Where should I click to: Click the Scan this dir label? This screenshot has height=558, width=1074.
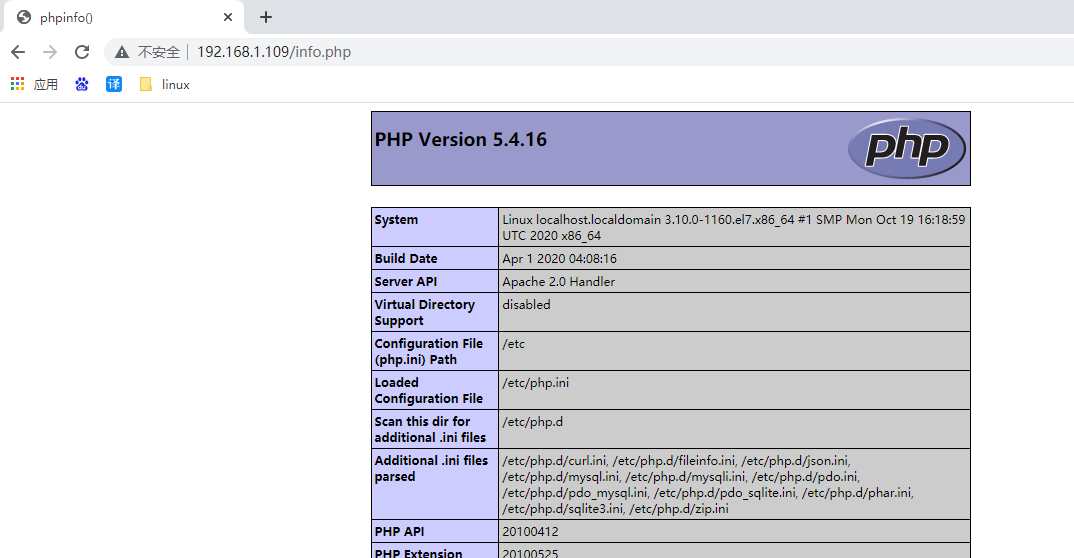430,429
